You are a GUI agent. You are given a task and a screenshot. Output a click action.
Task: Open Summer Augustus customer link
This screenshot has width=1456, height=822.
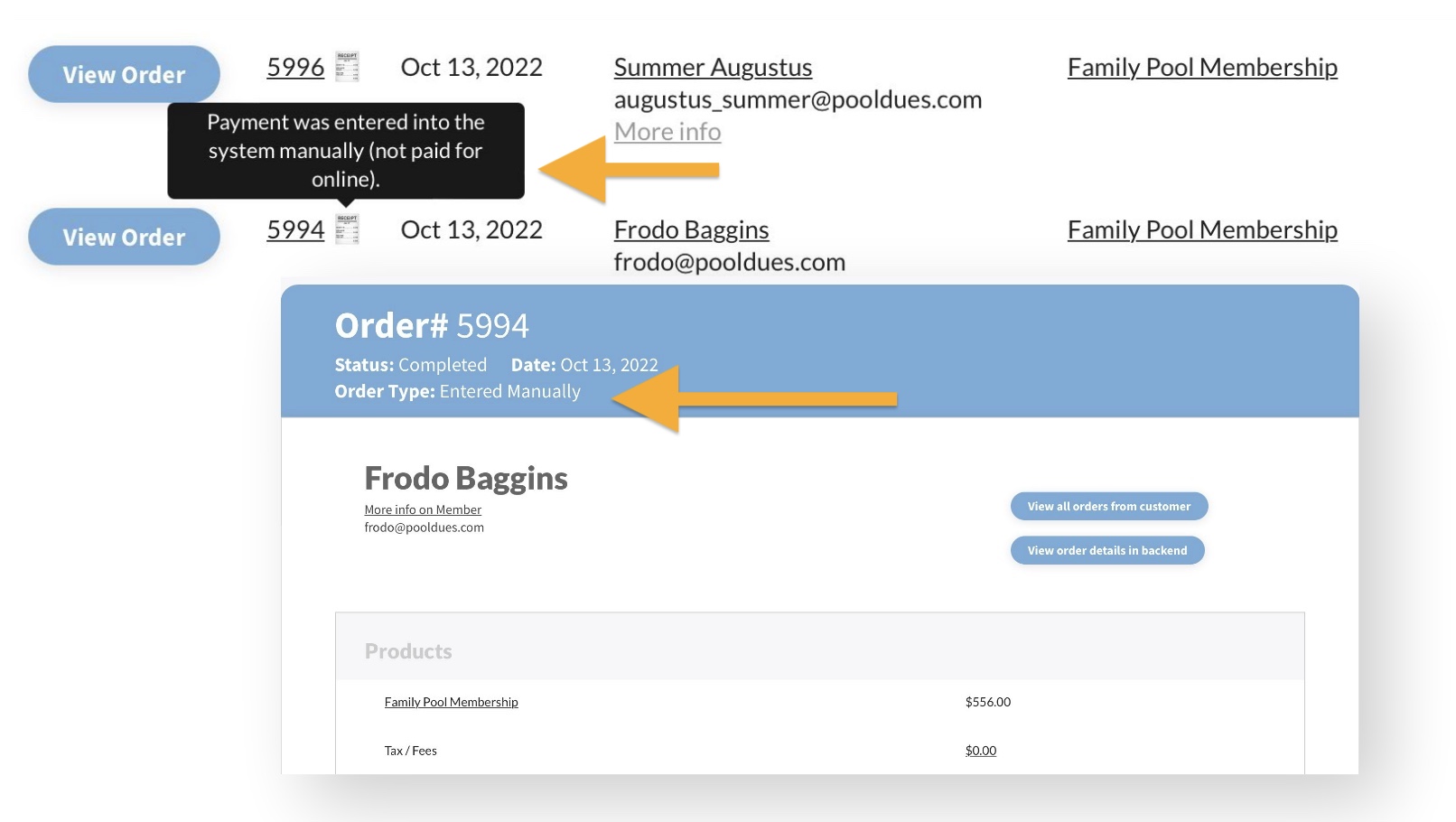713,68
